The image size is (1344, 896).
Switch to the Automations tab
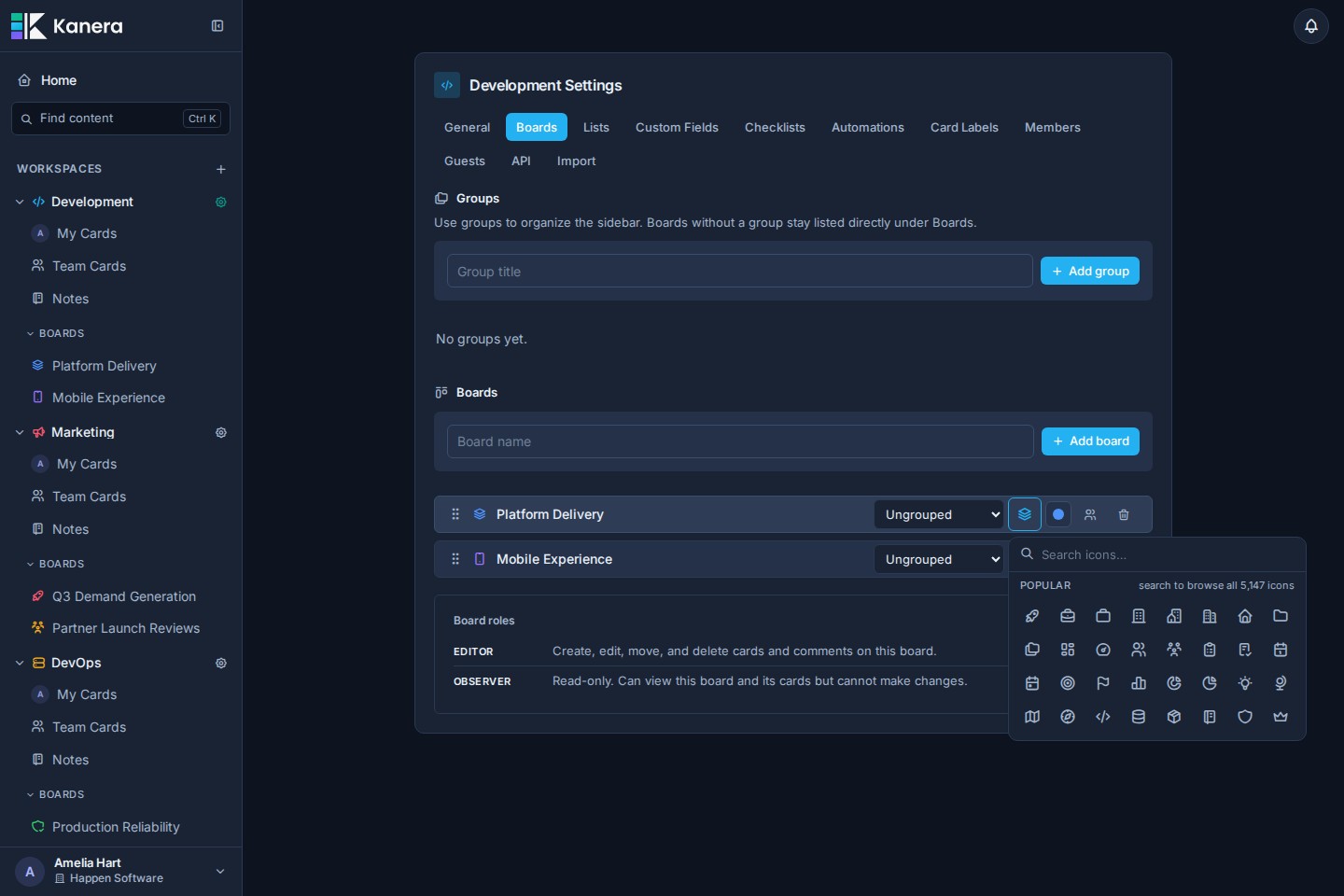tap(868, 127)
